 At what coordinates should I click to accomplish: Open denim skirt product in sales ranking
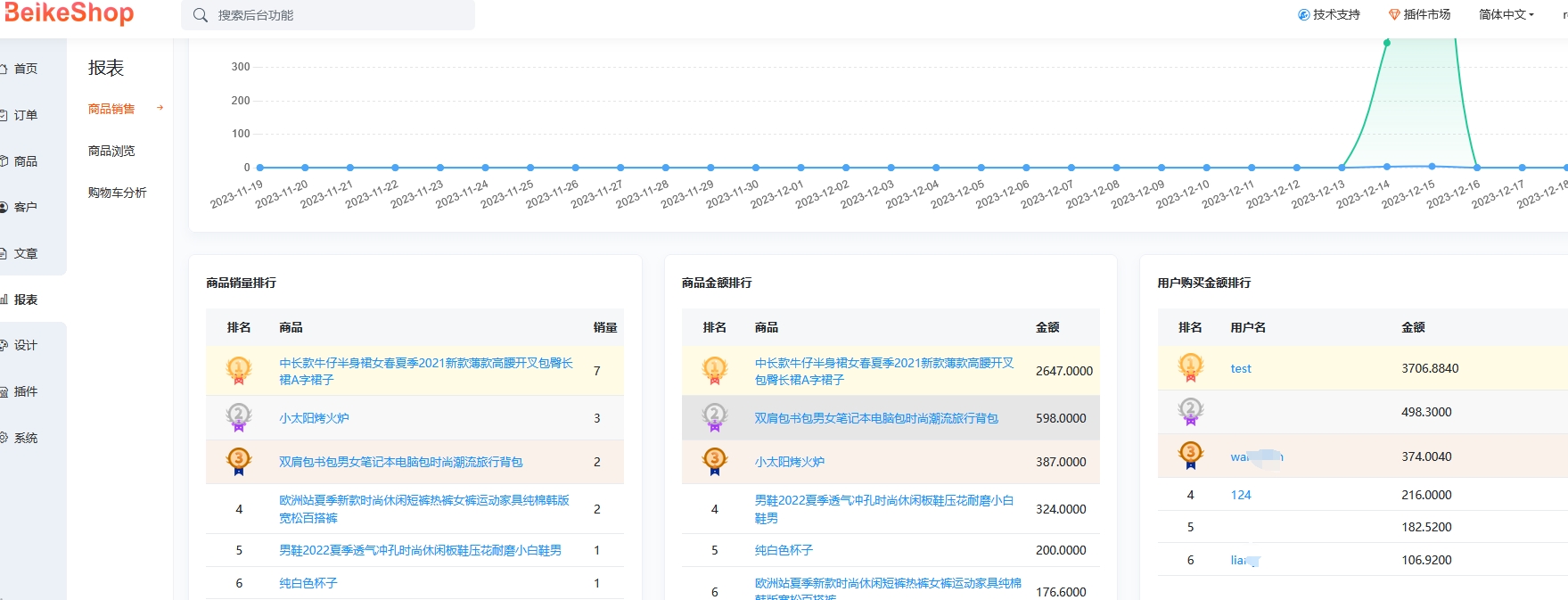click(x=426, y=371)
